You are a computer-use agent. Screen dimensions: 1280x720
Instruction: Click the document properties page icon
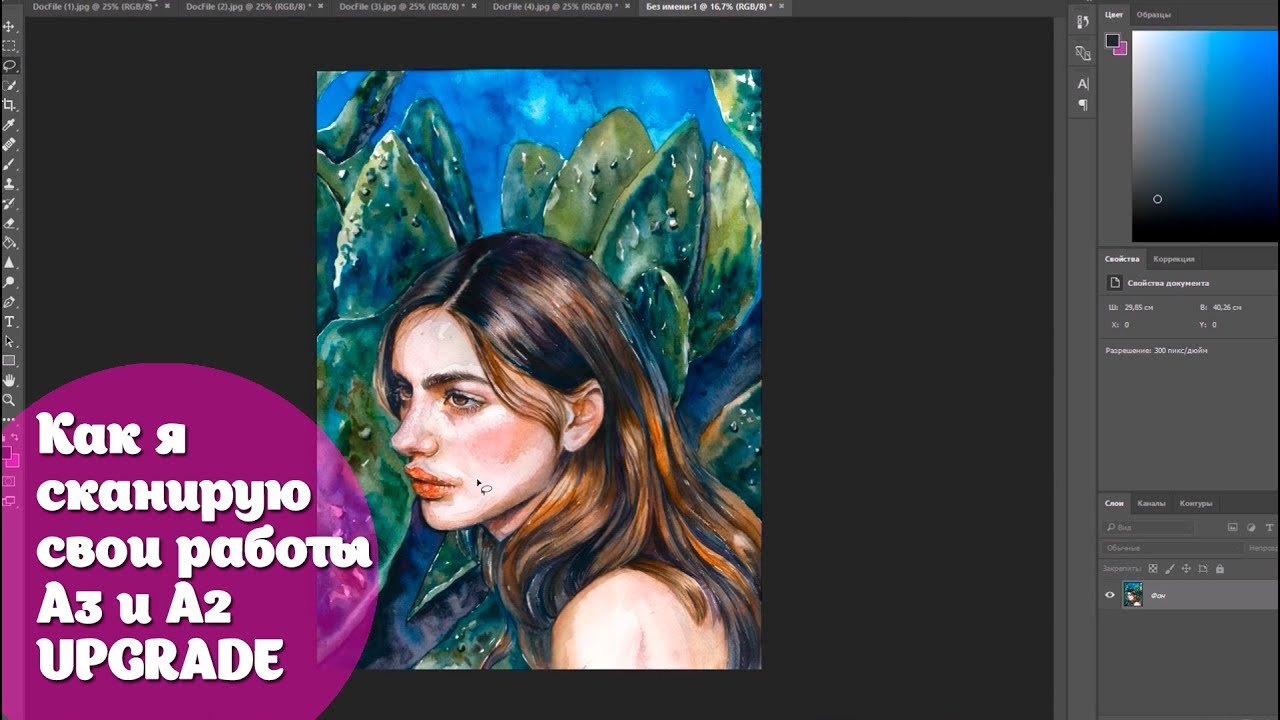click(x=1114, y=283)
